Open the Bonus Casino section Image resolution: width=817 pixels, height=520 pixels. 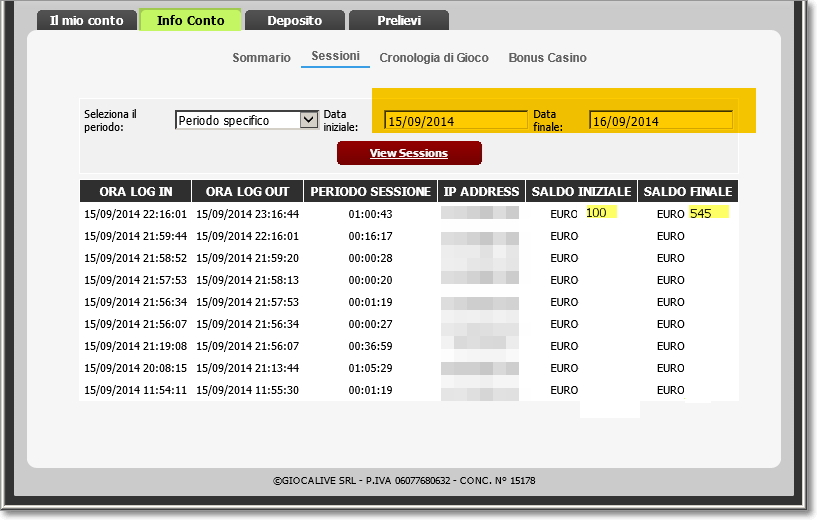click(x=548, y=57)
